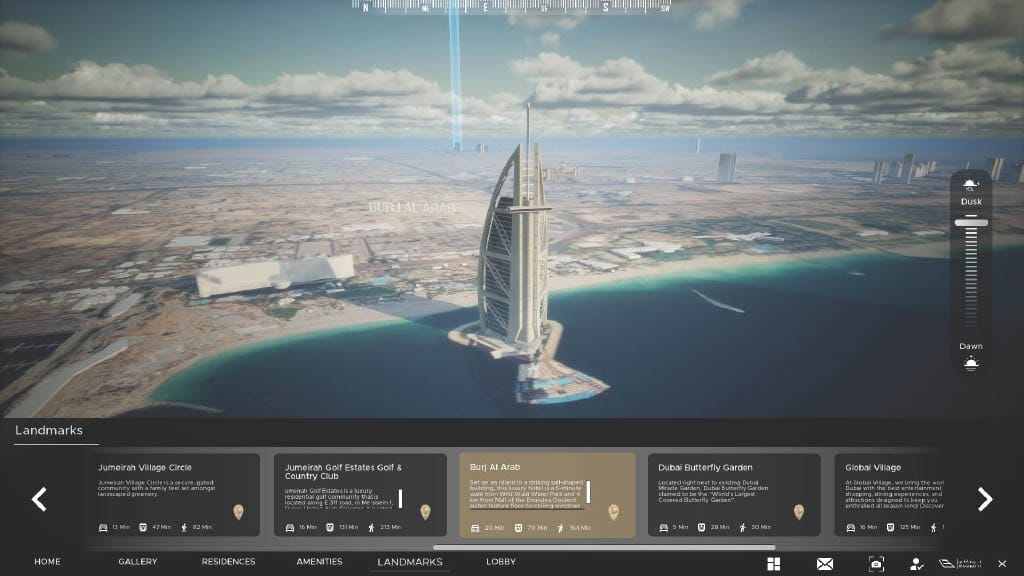
Task: Open the Gallery tab
Action: click(x=138, y=562)
